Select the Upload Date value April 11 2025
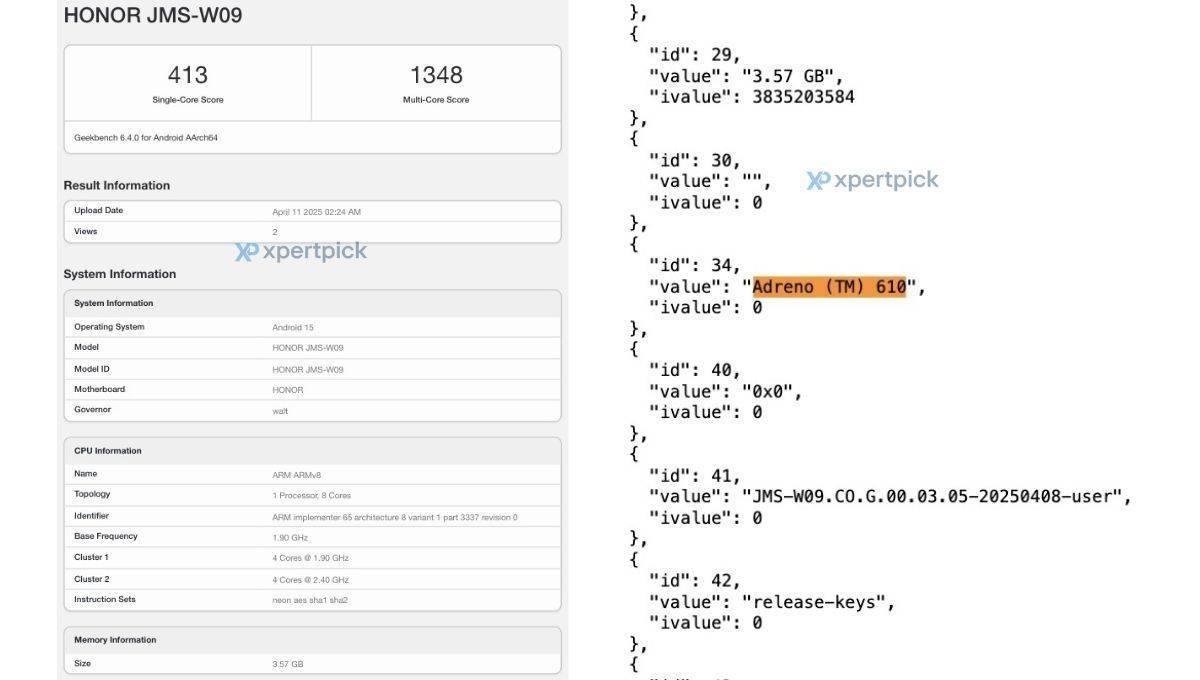1200x680 pixels. 317,212
